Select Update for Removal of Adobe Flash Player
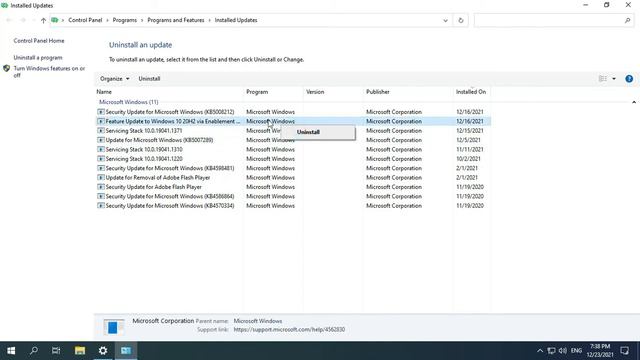The height and width of the screenshot is (360, 640). [293, 178]
